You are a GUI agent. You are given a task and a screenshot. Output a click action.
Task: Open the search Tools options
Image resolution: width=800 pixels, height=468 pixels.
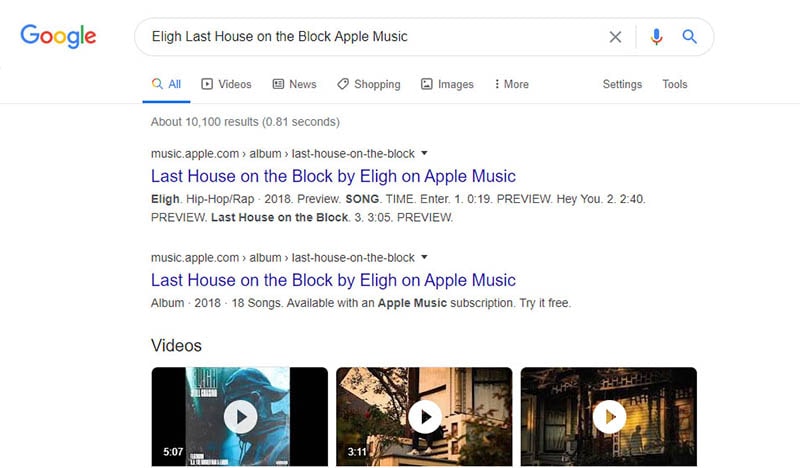[x=674, y=84]
